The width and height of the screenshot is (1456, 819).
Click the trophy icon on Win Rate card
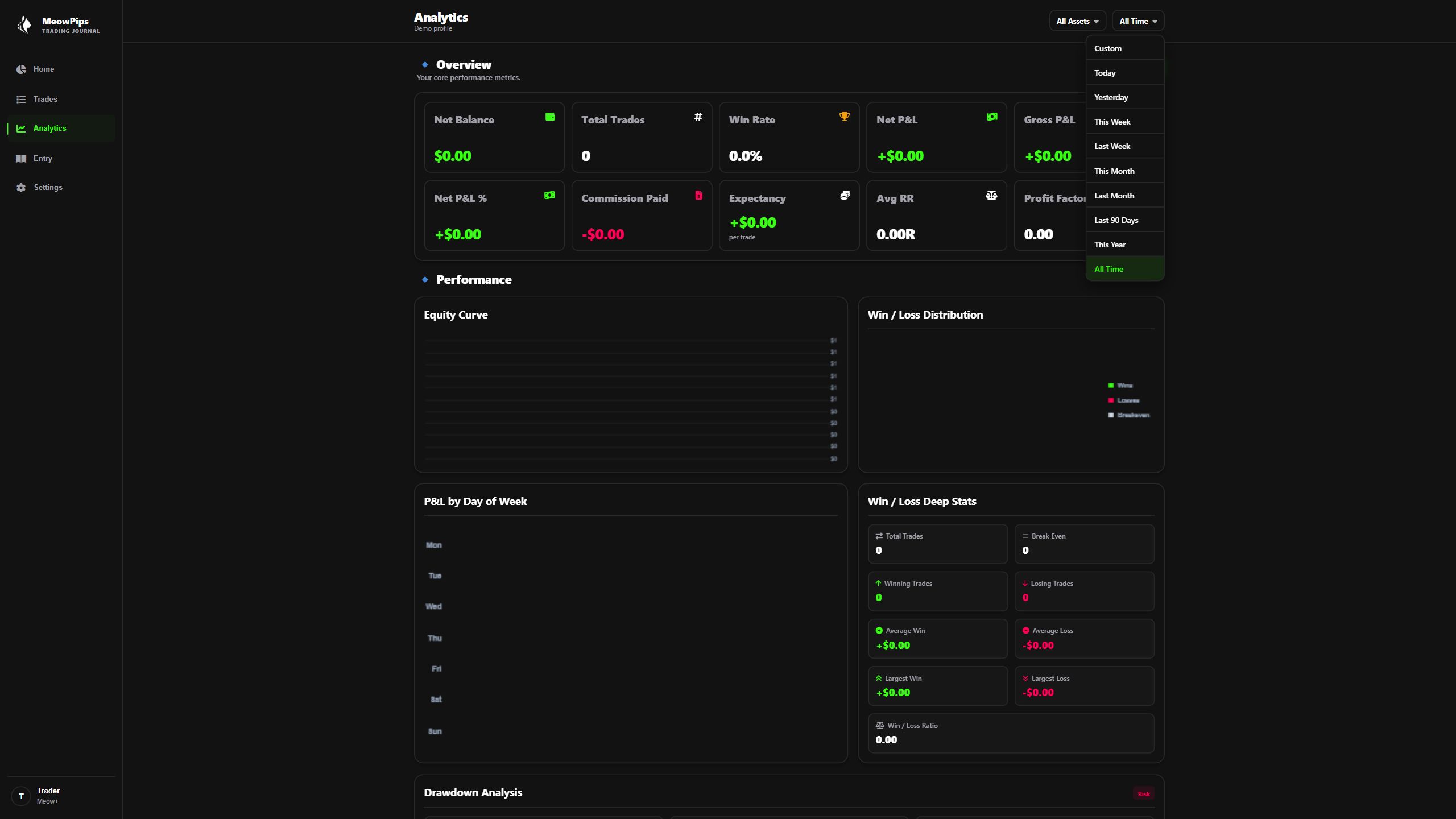point(845,117)
